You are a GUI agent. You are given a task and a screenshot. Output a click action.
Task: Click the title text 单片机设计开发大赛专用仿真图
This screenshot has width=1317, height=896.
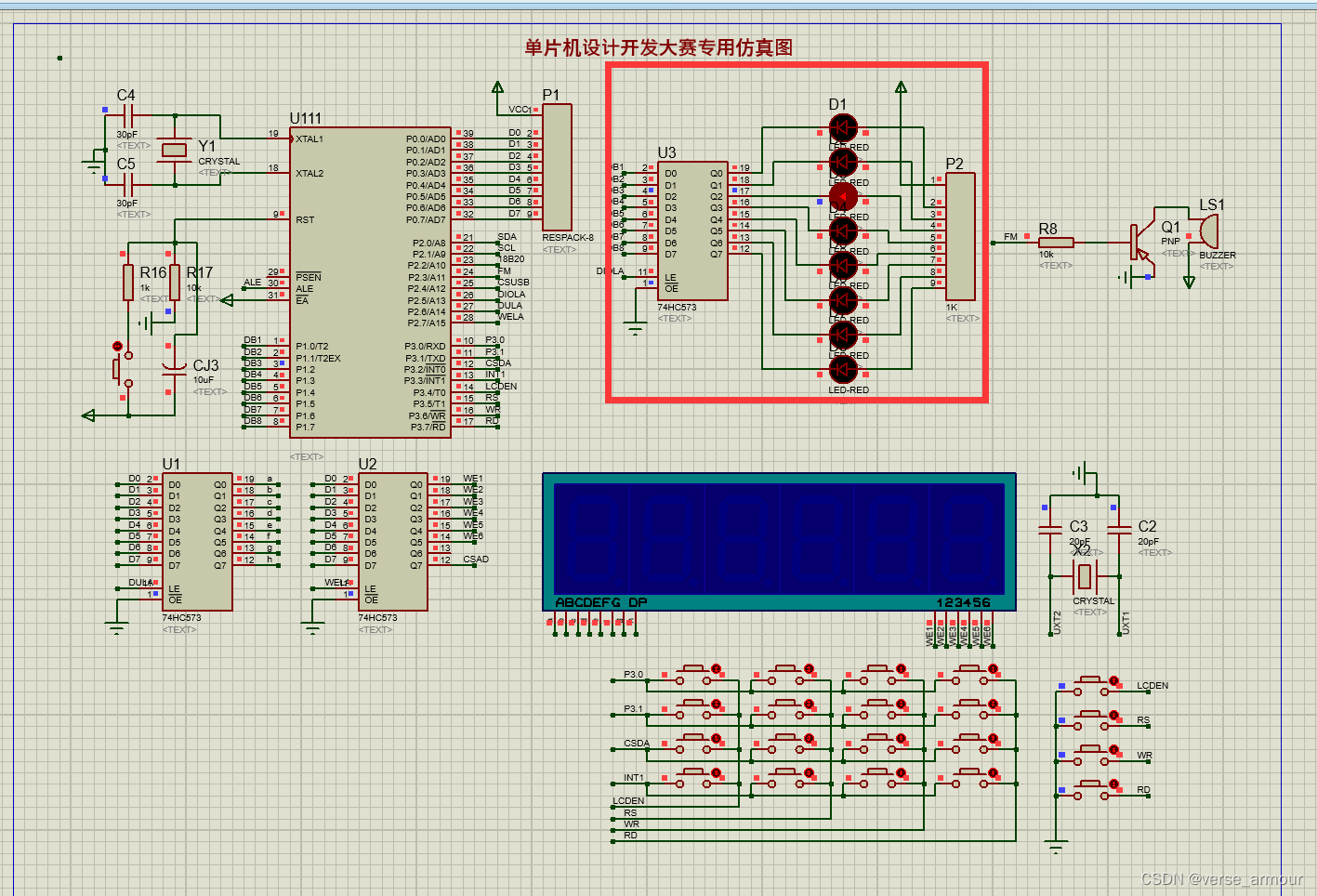click(658, 47)
